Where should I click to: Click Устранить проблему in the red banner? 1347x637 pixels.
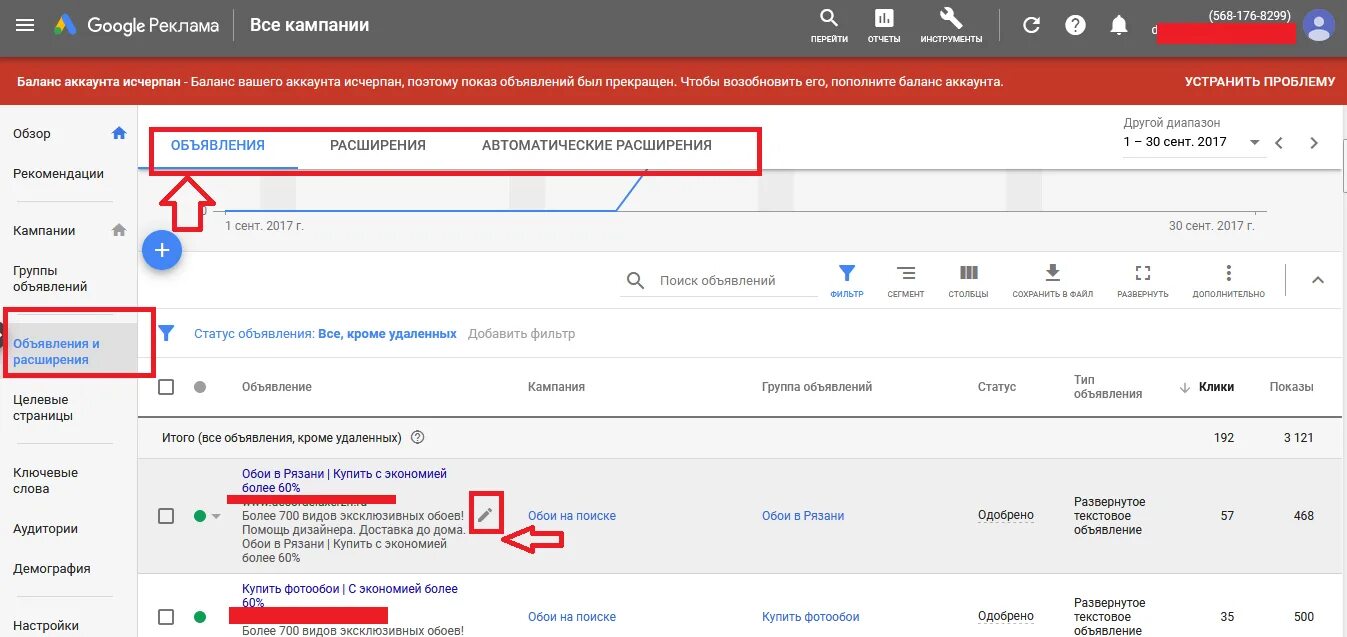(x=1260, y=82)
